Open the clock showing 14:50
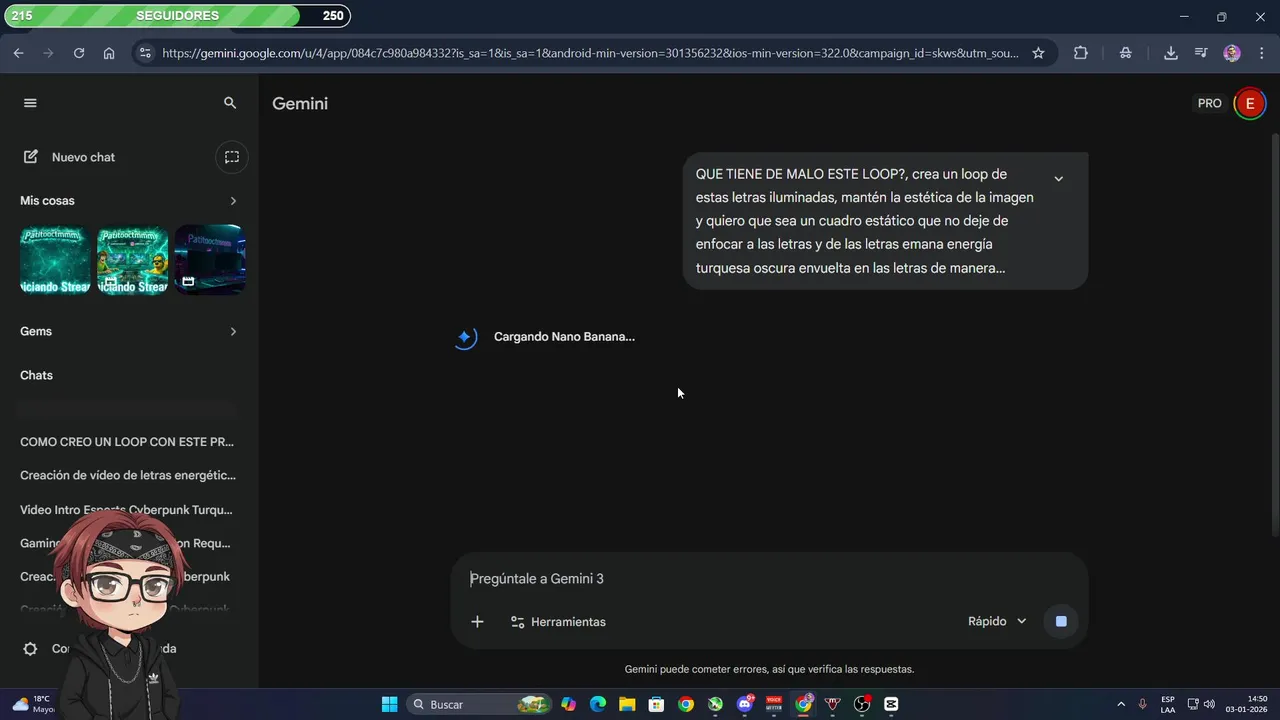 coord(1247,704)
